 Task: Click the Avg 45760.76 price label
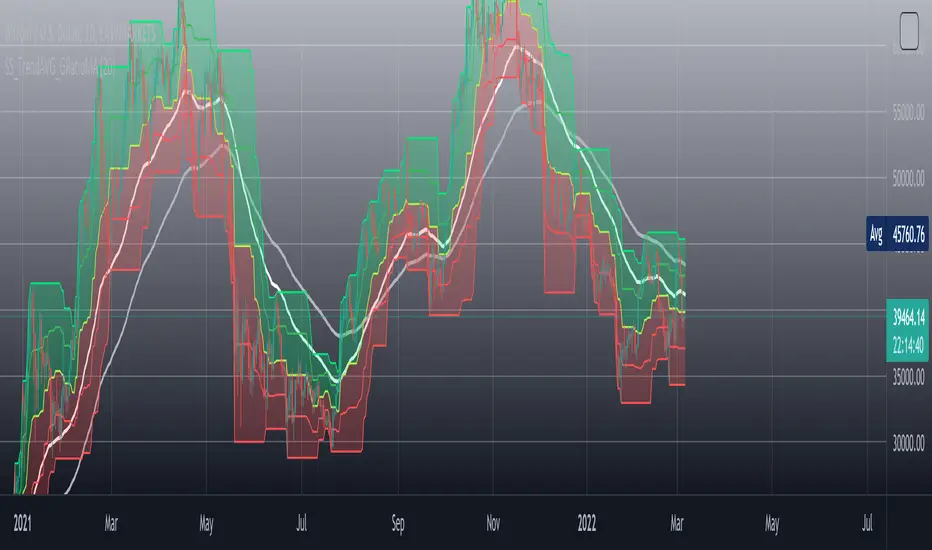[897, 234]
